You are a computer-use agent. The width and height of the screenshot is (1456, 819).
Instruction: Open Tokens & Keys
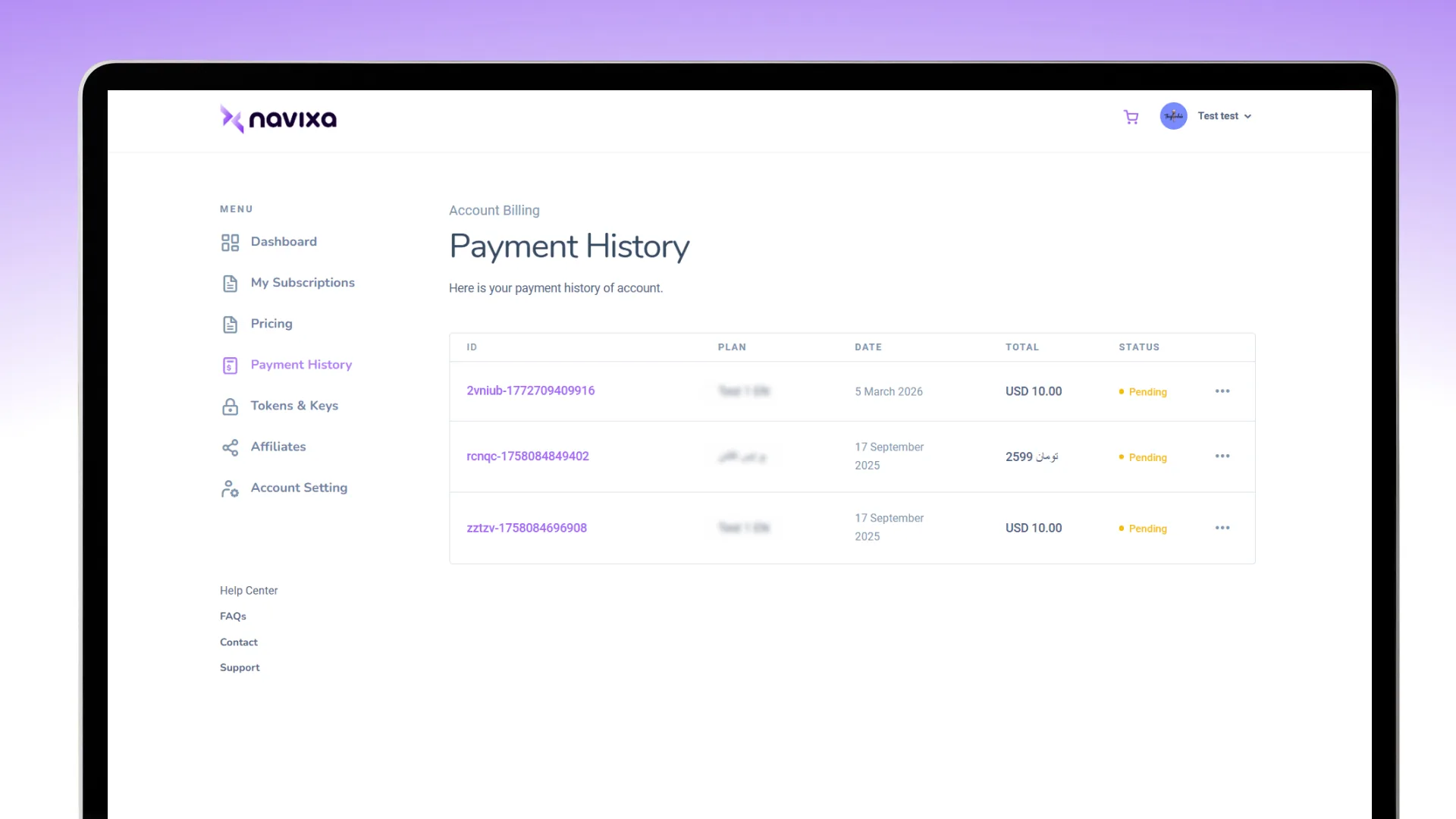tap(294, 406)
